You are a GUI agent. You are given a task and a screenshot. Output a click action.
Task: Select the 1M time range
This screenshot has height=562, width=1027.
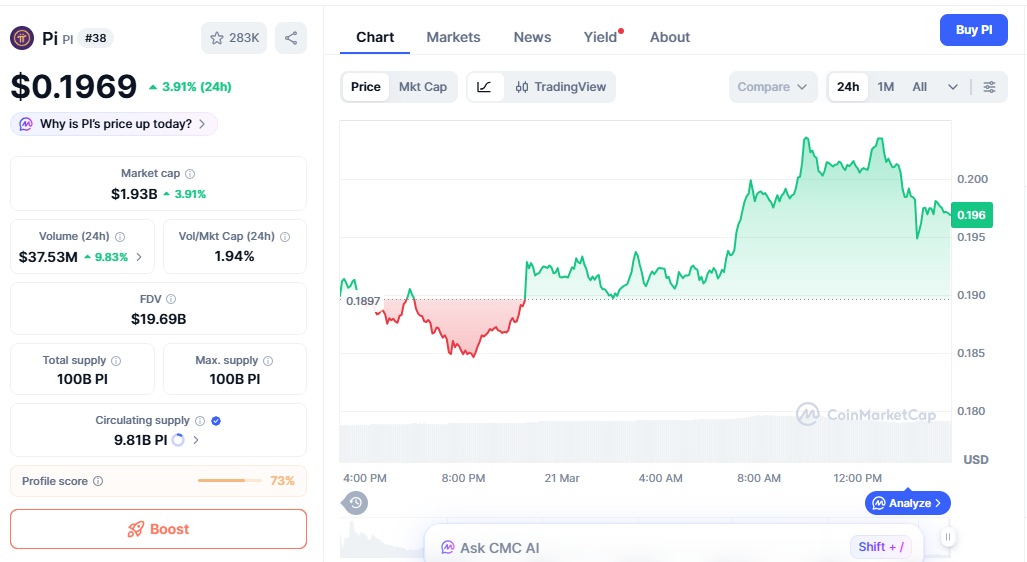(886, 87)
